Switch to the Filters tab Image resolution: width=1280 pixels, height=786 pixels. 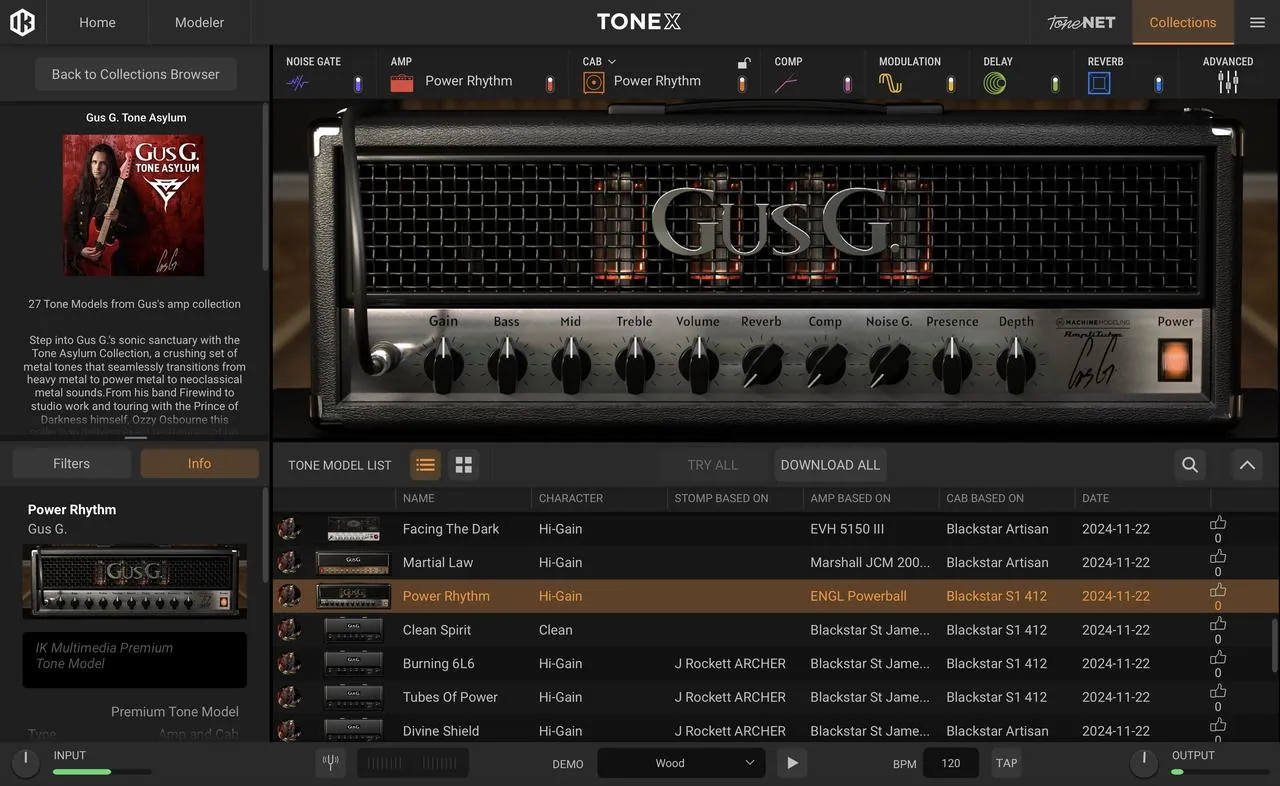point(71,464)
